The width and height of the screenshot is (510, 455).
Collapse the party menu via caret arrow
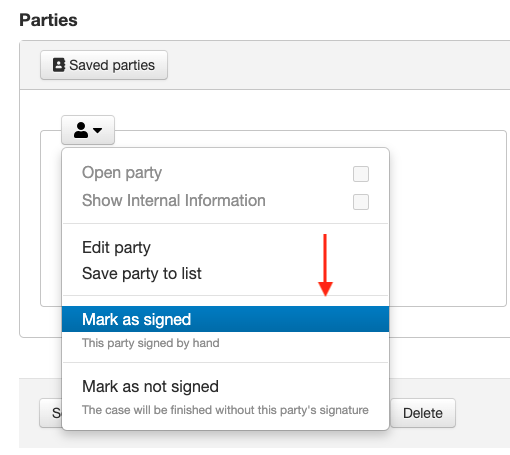point(98,130)
